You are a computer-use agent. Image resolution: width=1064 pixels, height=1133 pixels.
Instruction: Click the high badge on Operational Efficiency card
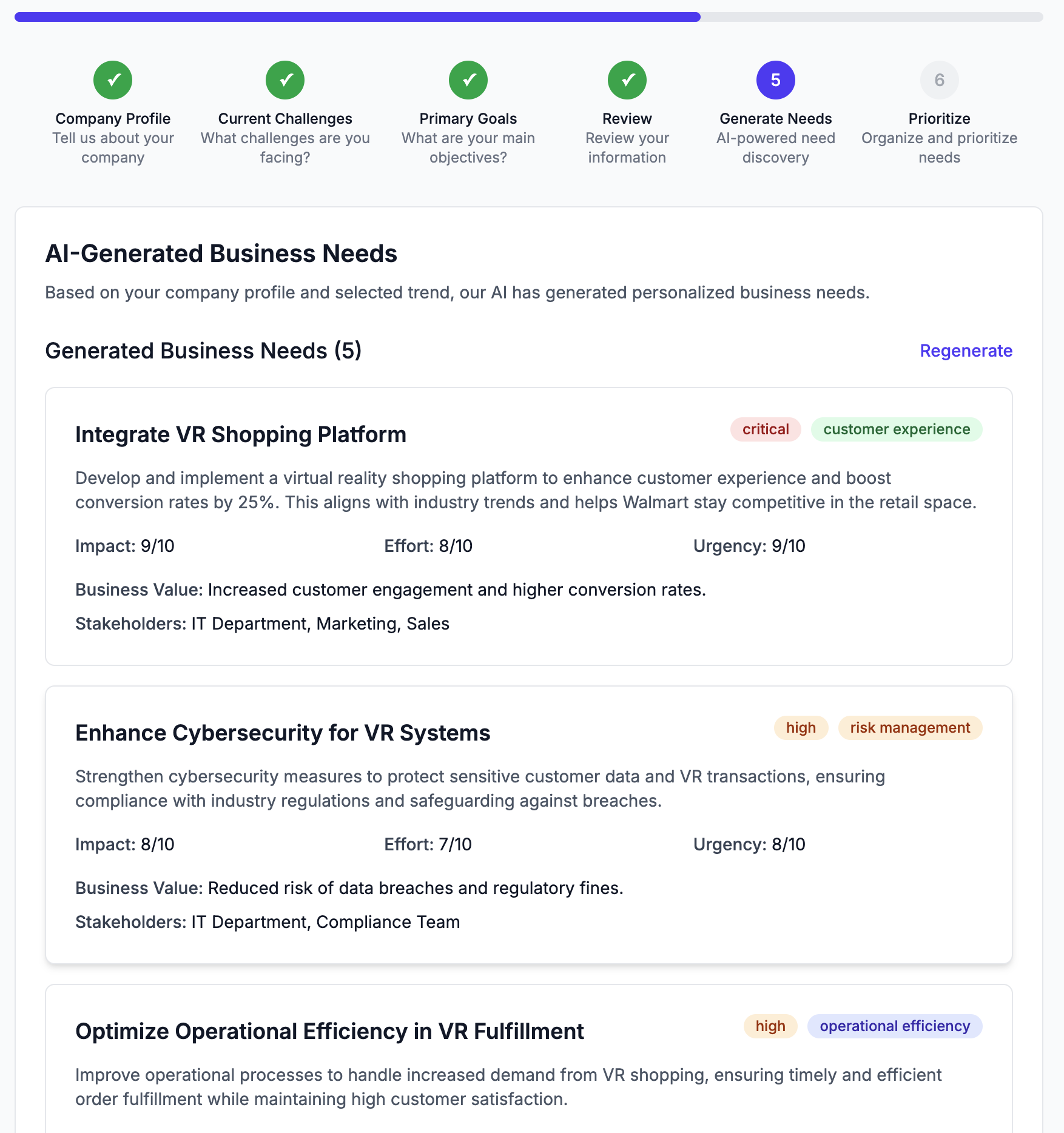[770, 1026]
